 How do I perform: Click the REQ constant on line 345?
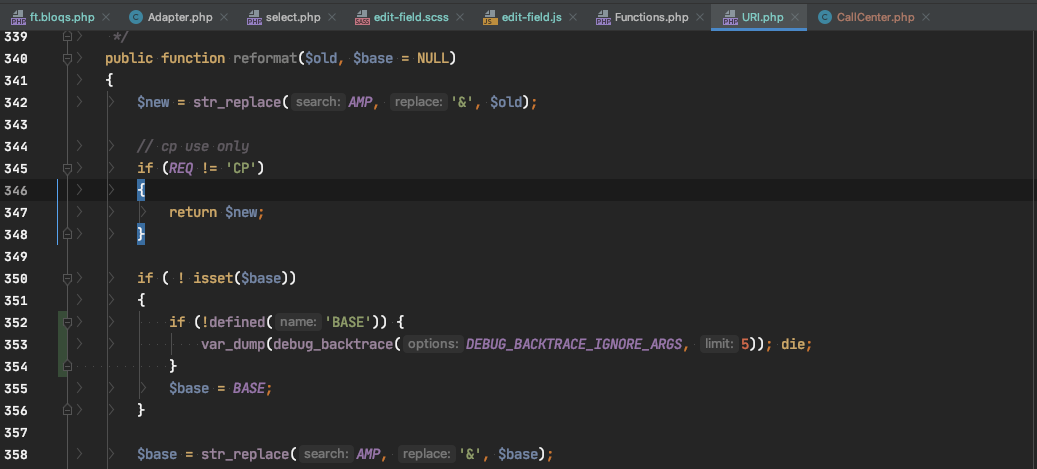(181, 168)
